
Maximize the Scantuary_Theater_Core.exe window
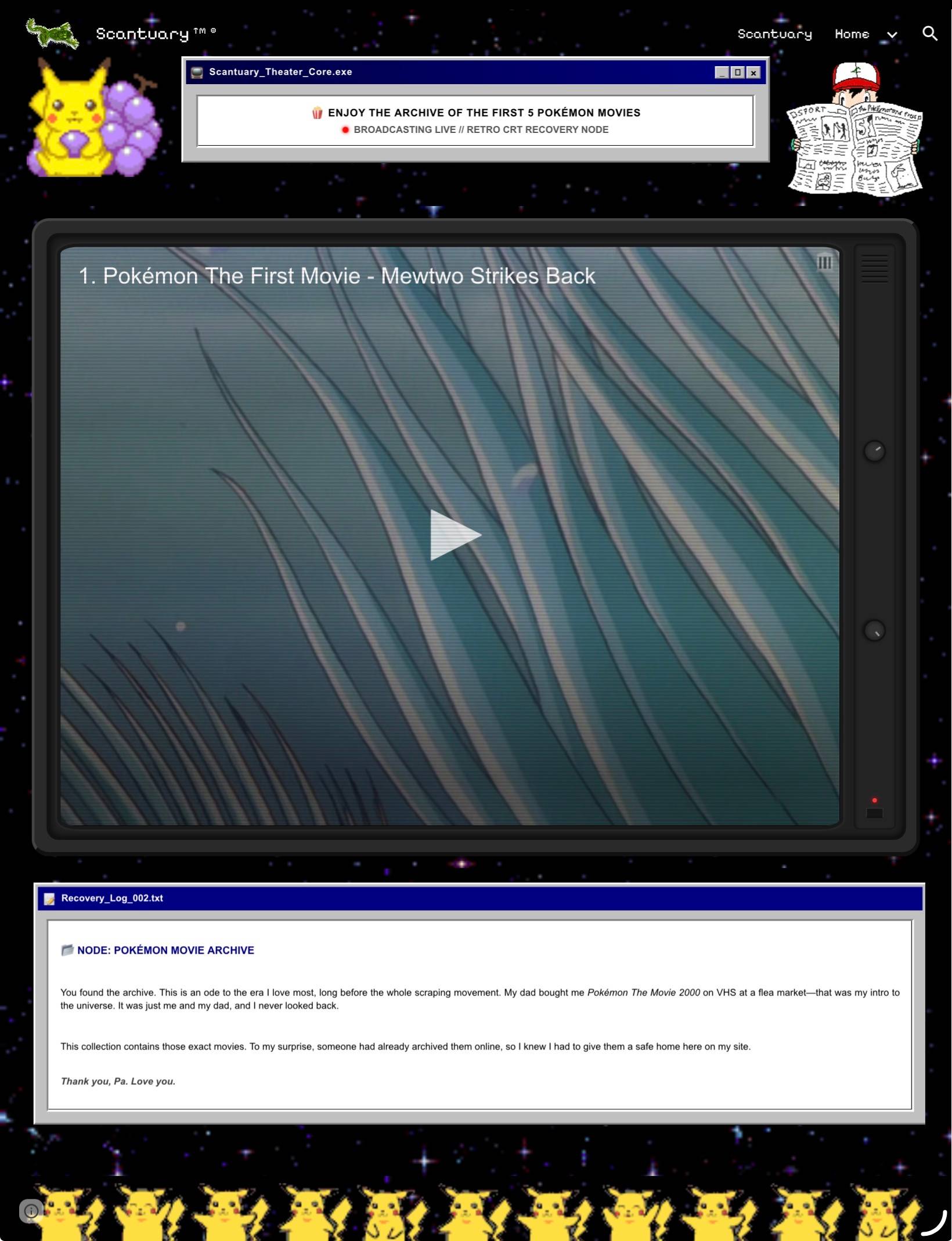coord(737,73)
